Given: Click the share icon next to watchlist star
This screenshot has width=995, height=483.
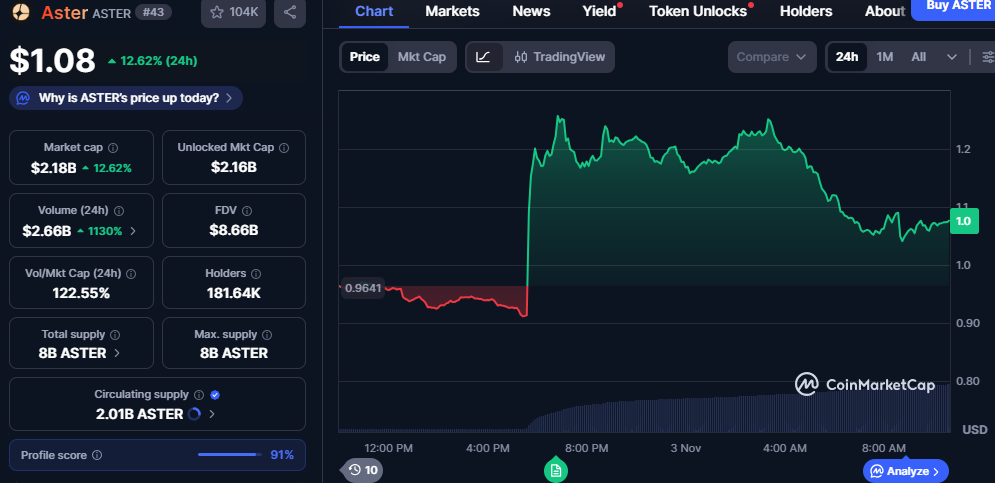Looking at the screenshot, I should point(290,13).
